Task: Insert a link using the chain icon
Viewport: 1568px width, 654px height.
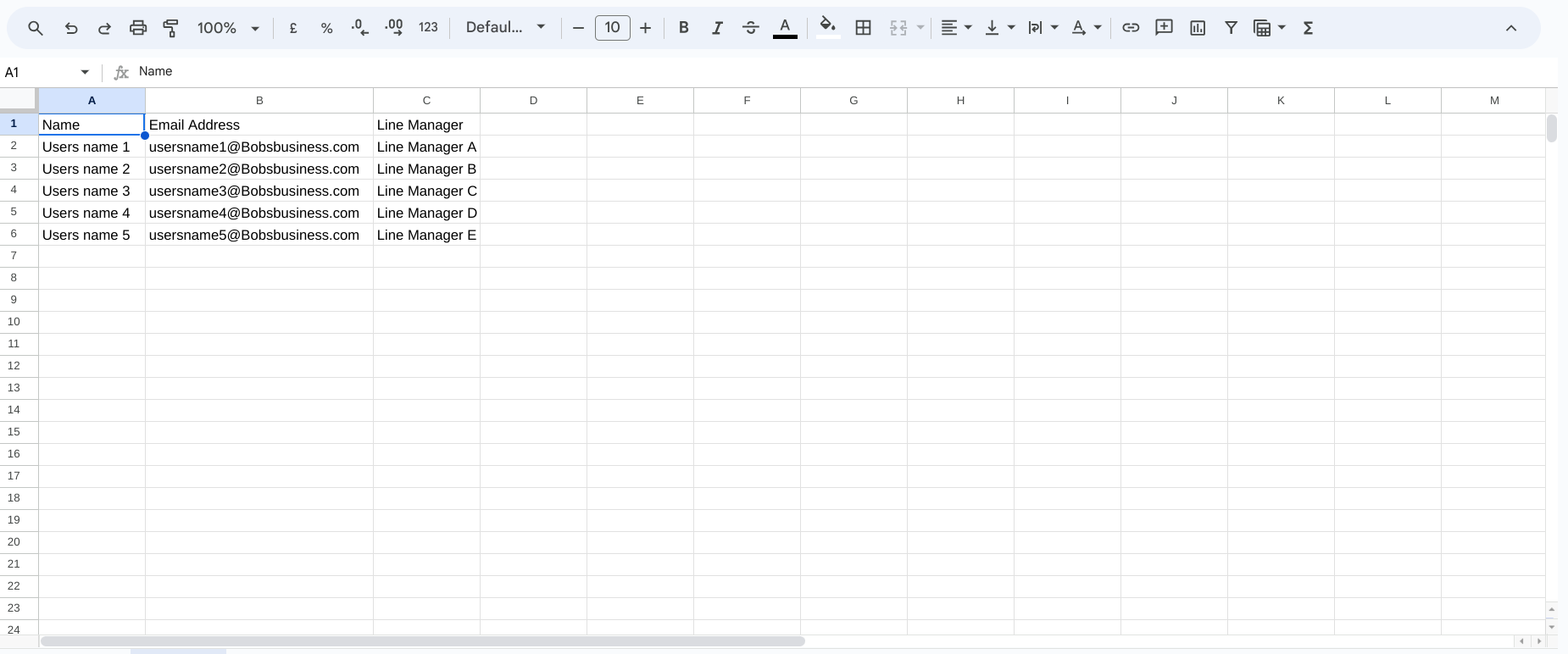Action: click(x=1130, y=28)
